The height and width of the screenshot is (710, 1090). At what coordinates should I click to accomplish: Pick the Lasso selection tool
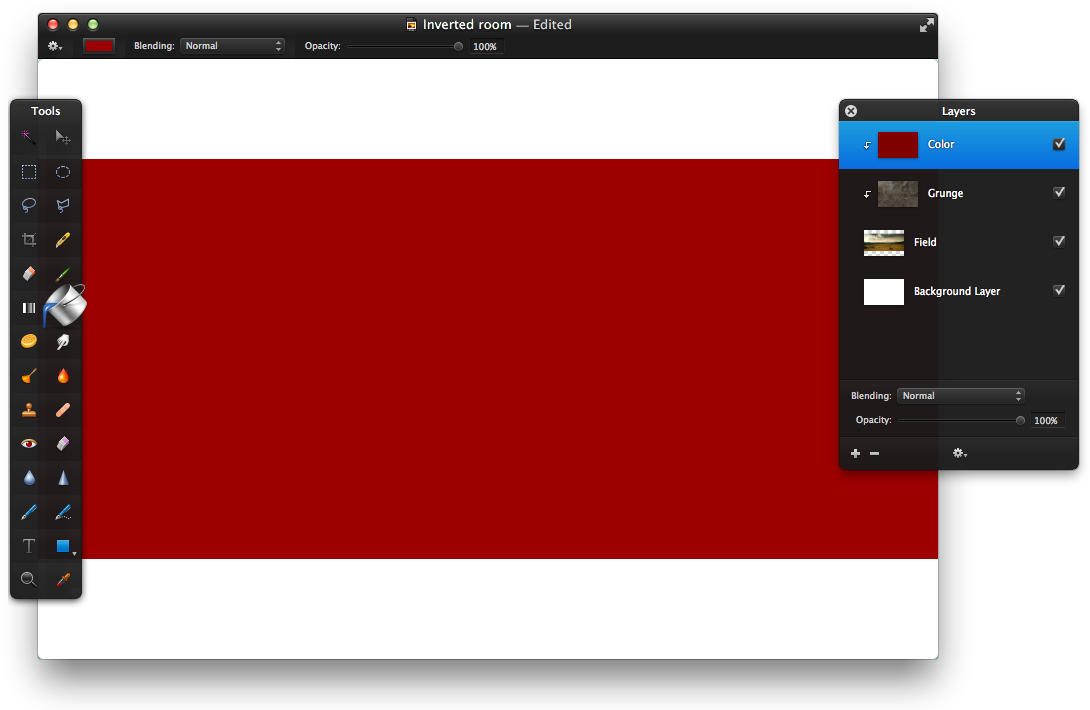coord(29,205)
